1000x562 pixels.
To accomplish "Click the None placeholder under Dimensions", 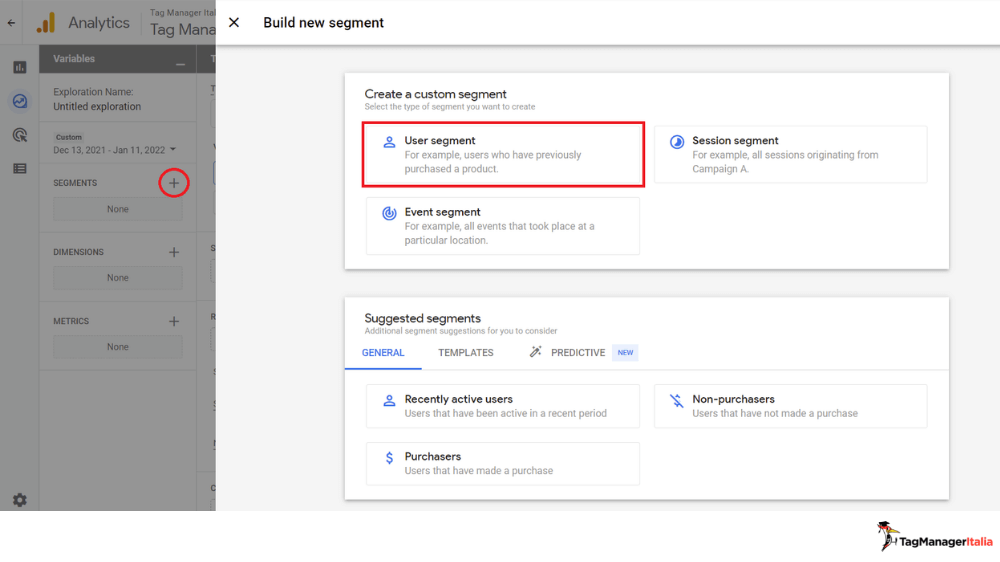I will click(118, 278).
